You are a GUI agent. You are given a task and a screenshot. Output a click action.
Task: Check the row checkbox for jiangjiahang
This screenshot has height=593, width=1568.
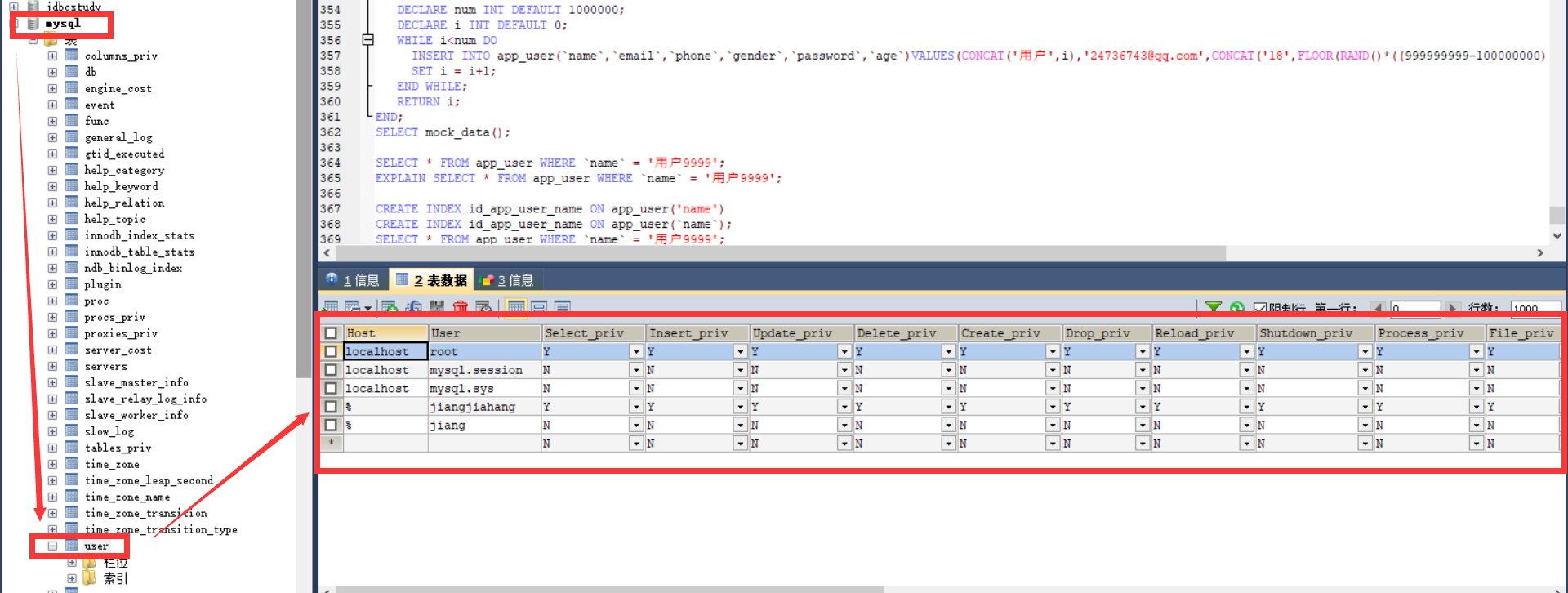point(331,407)
